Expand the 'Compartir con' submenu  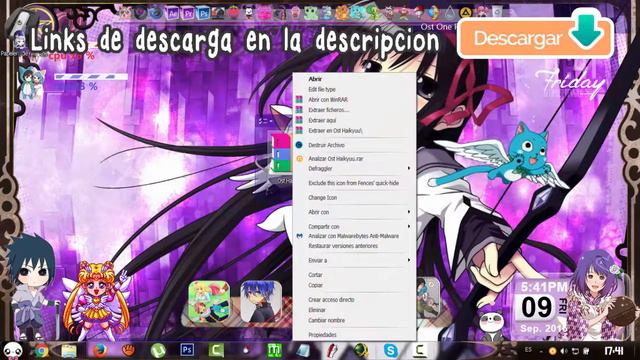coord(354,226)
